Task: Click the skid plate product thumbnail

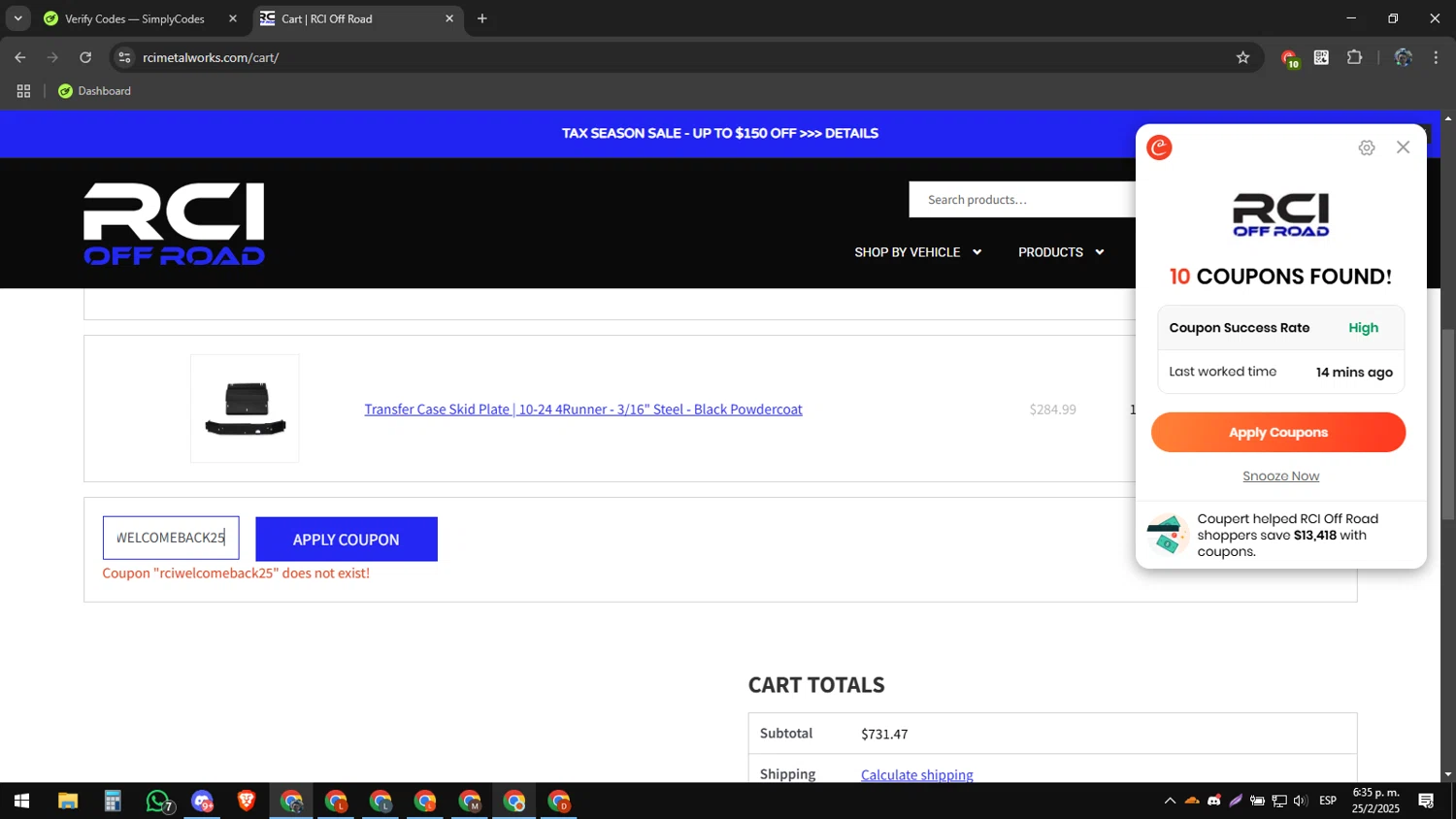Action: (245, 409)
